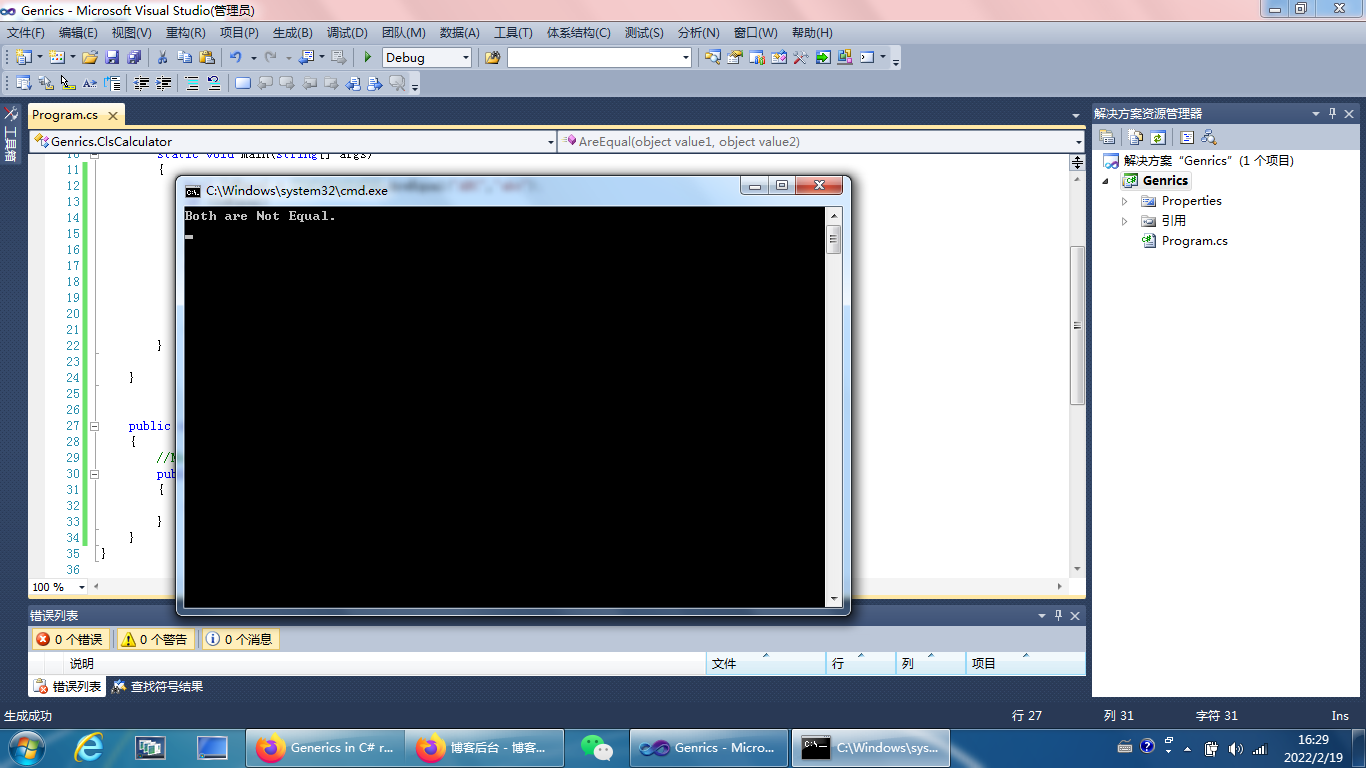1366x768 pixels.
Task: Open a file using the folder icon
Action: tap(90, 57)
